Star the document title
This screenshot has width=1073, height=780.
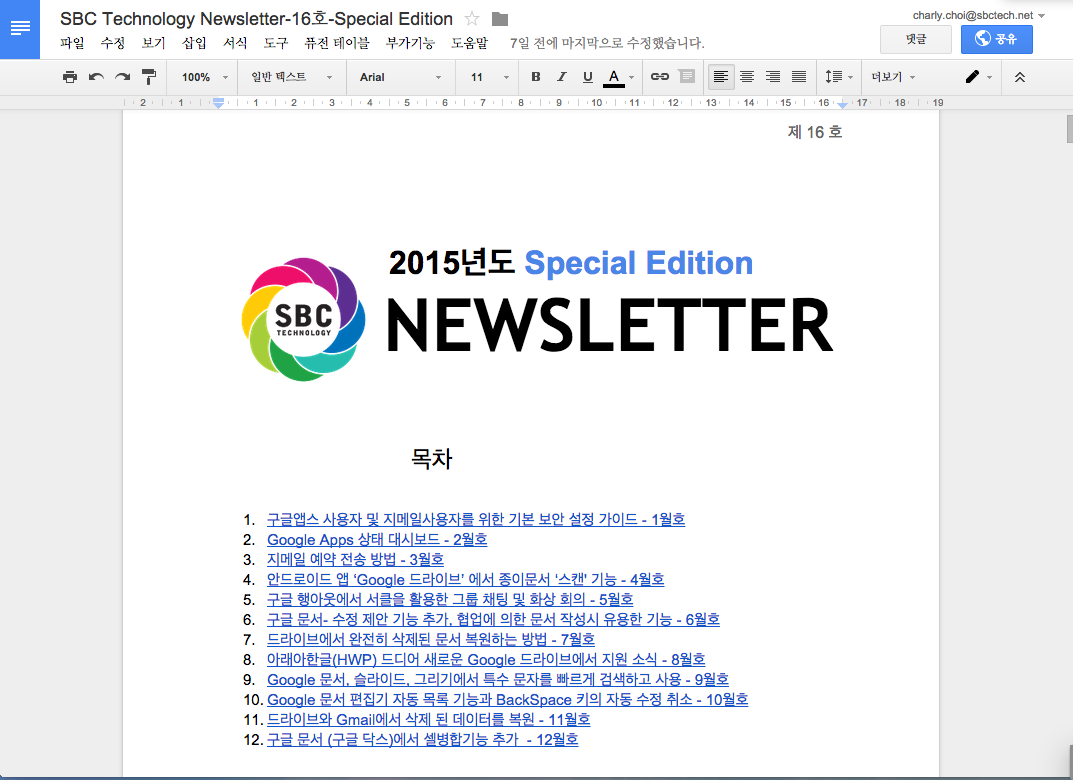coord(471,19)
